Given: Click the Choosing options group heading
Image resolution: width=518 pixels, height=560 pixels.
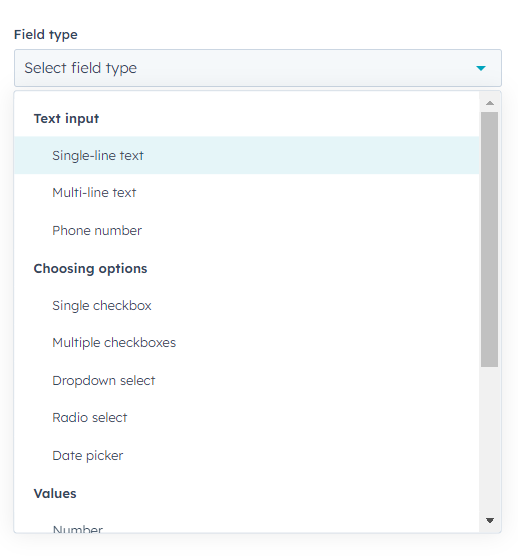Looking at the screenshot, I should [x=90, y=269].
